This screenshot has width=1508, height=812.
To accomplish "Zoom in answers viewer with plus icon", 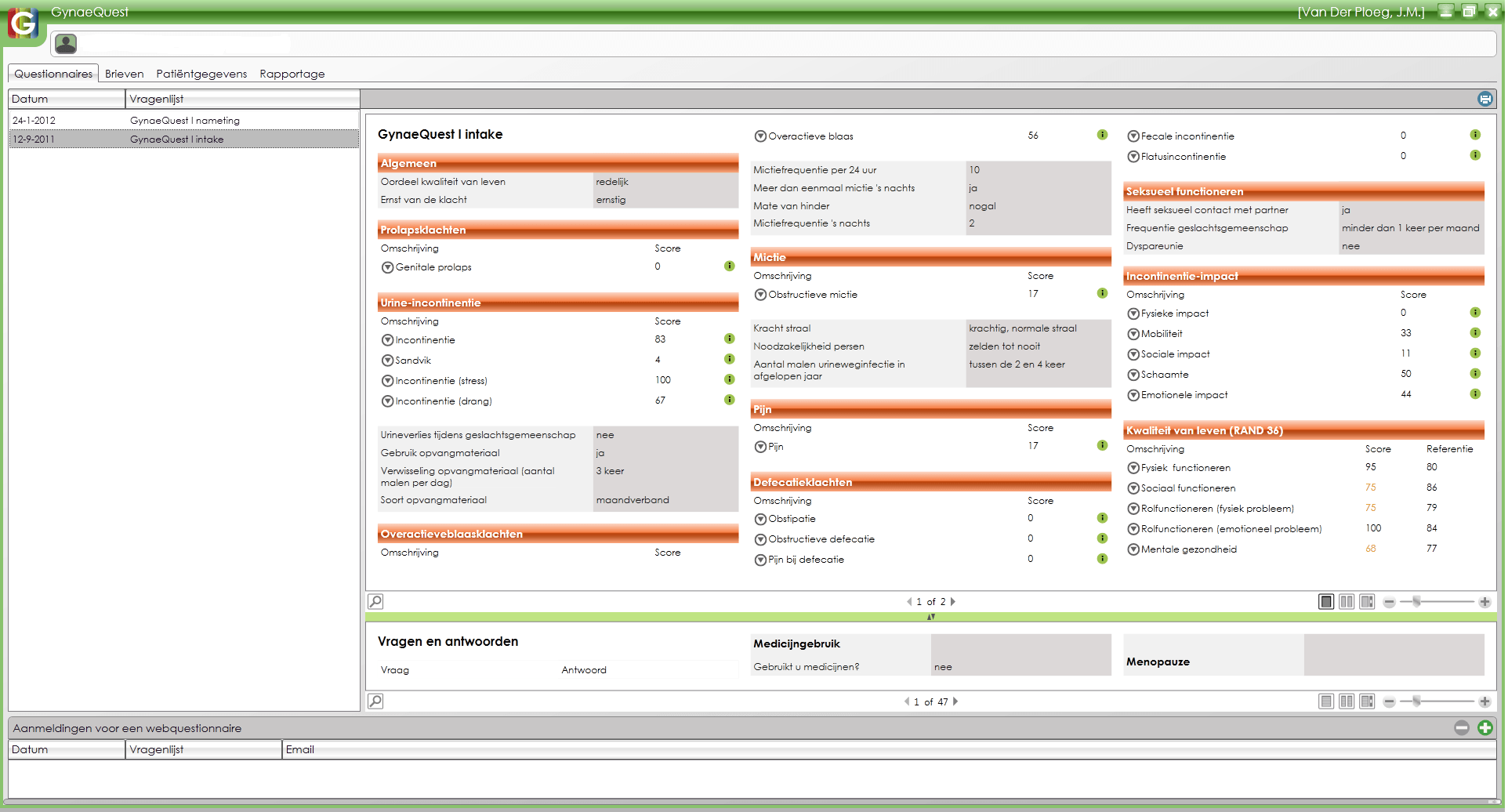I will [1484, 701].
